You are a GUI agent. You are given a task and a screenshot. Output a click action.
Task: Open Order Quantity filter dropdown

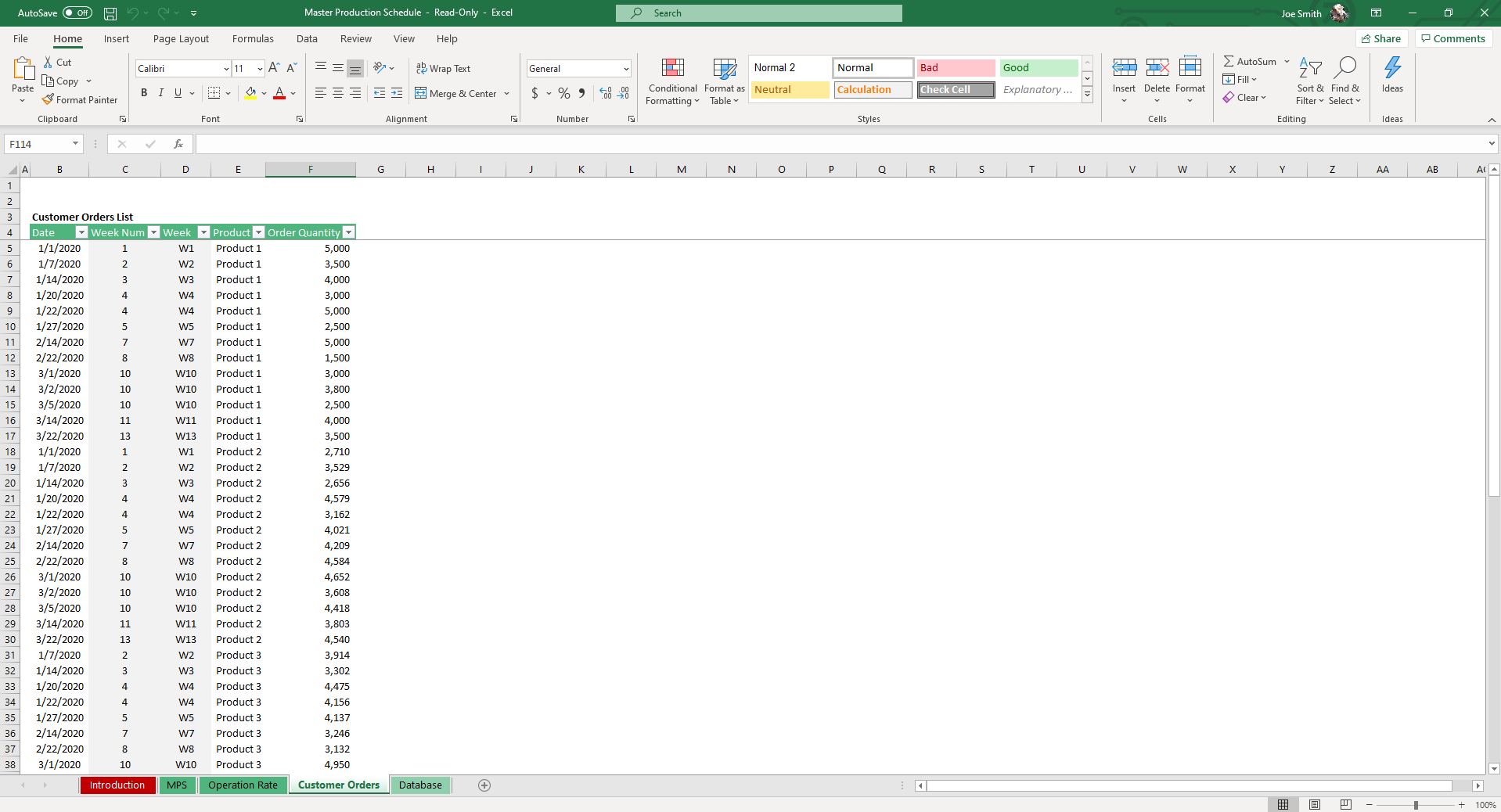click(x=349, y=232)
